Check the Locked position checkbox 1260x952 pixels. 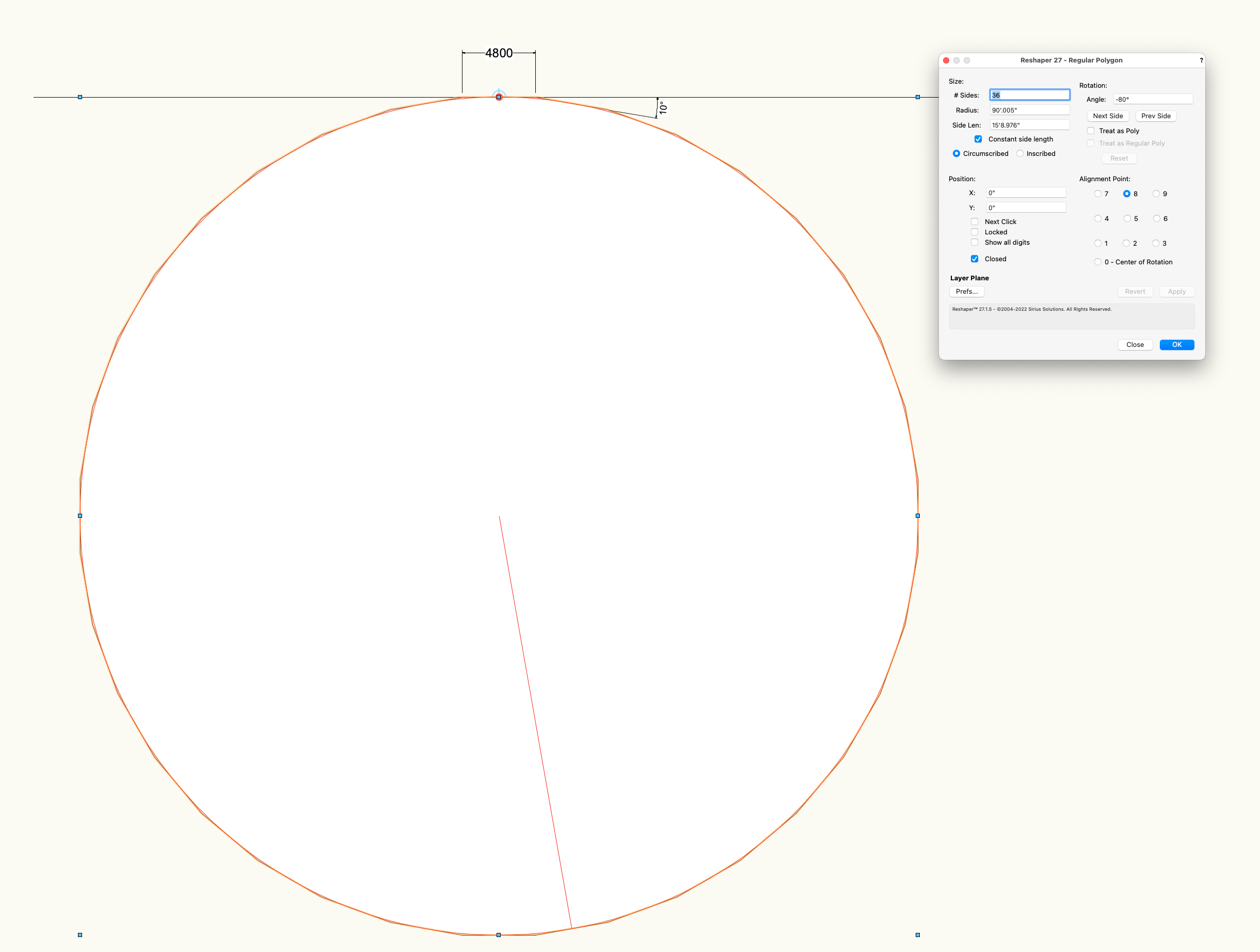975,232
